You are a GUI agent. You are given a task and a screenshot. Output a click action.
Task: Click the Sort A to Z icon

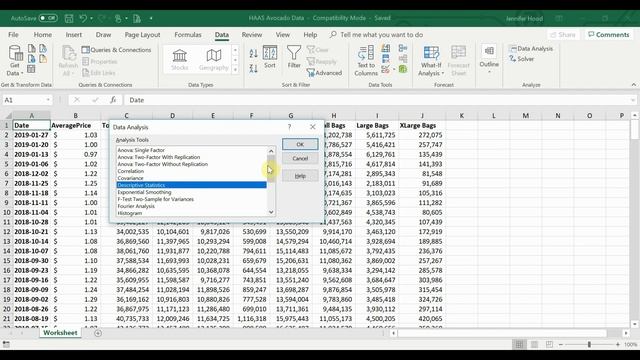pyautogui.click(x=253, y=53)
